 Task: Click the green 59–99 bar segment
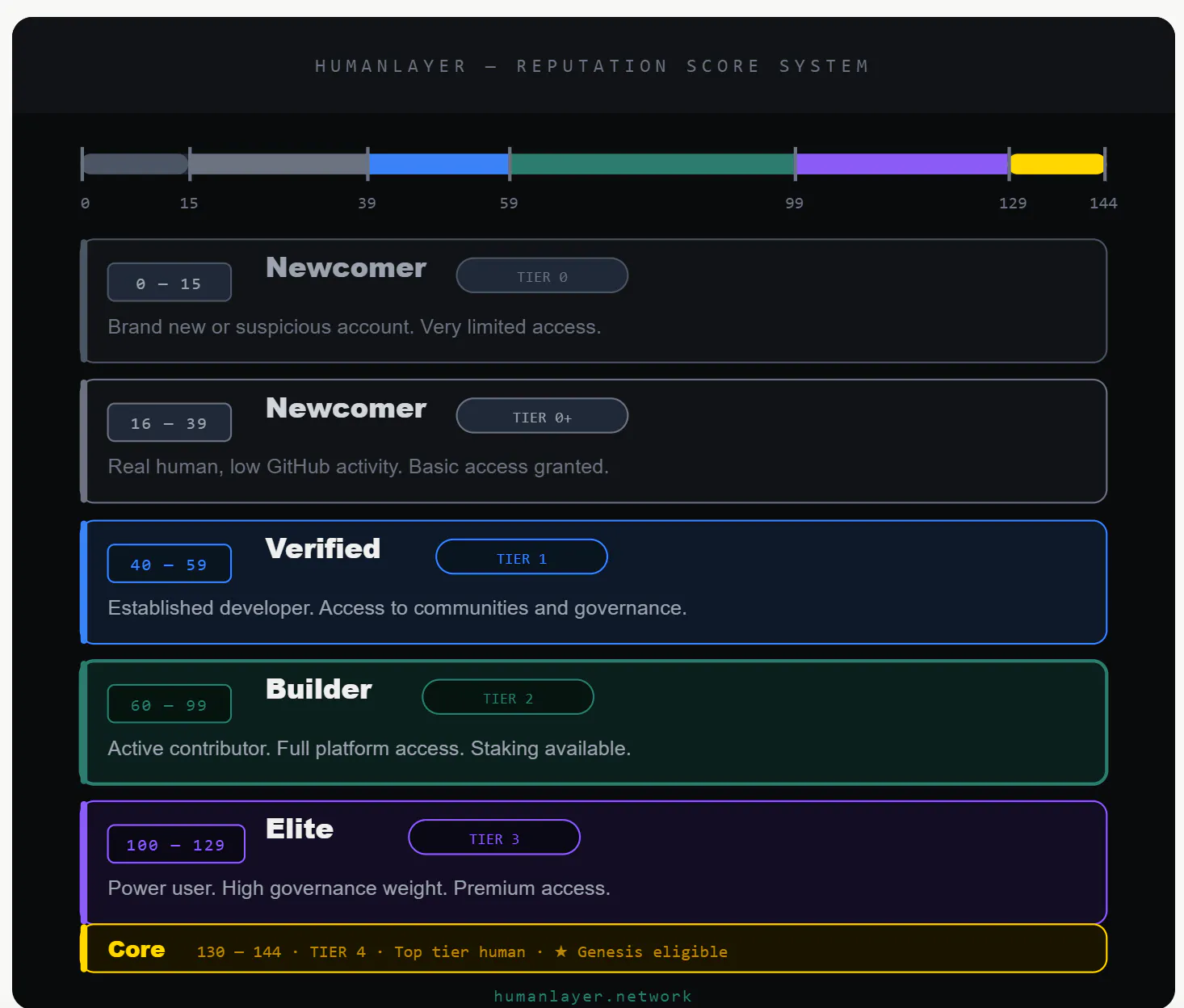652,164
